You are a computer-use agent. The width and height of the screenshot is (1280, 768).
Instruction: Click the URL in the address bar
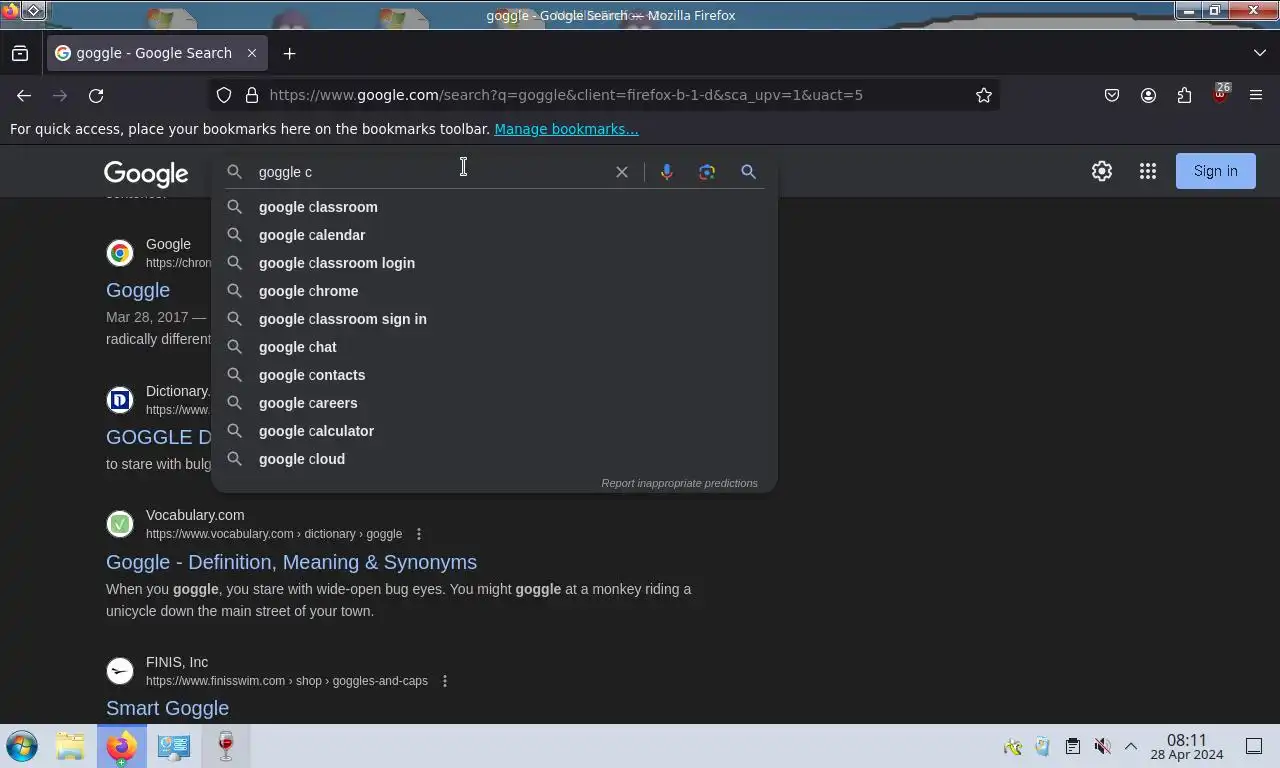point(566,95)
